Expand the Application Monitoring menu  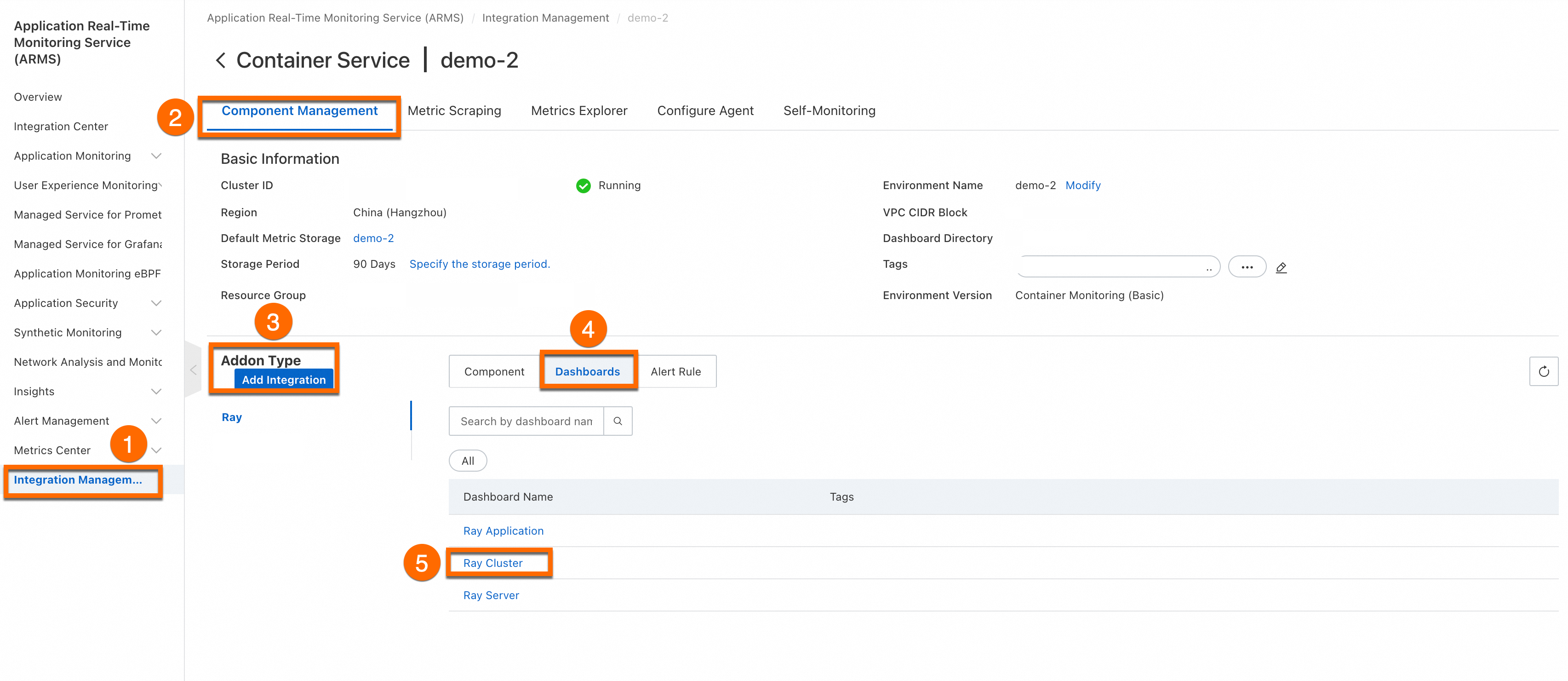tap(156, 156)
